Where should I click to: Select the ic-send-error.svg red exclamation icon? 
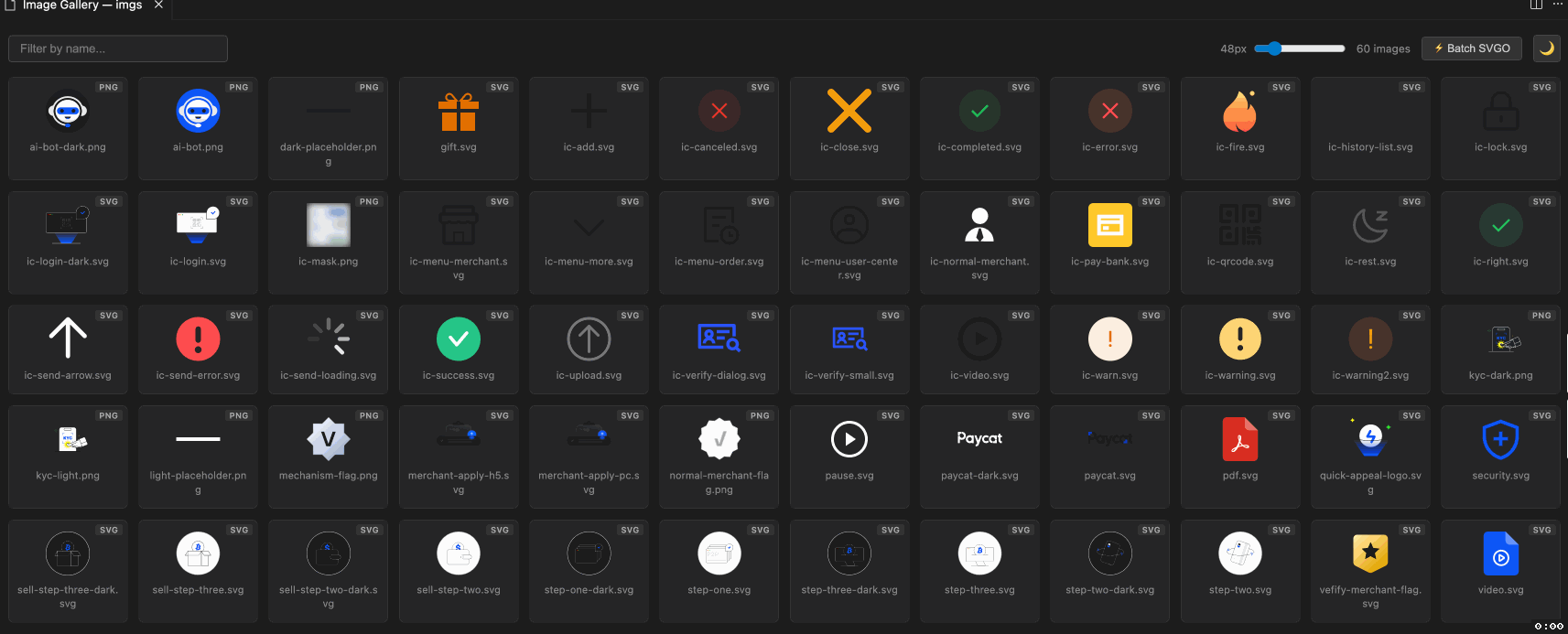198,339
